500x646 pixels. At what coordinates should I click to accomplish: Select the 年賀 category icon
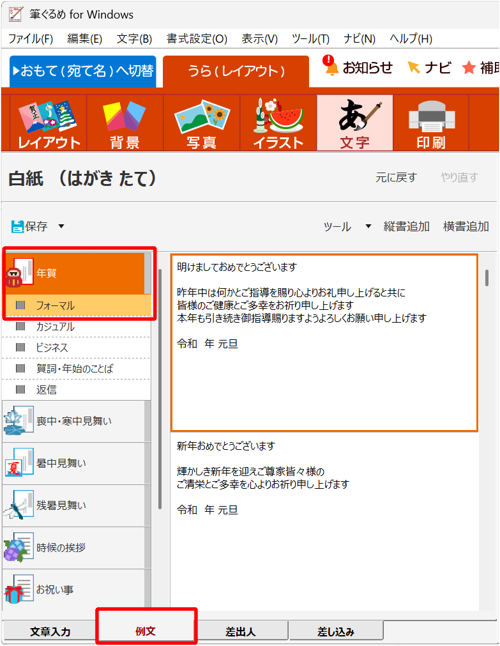pos(20,273)
